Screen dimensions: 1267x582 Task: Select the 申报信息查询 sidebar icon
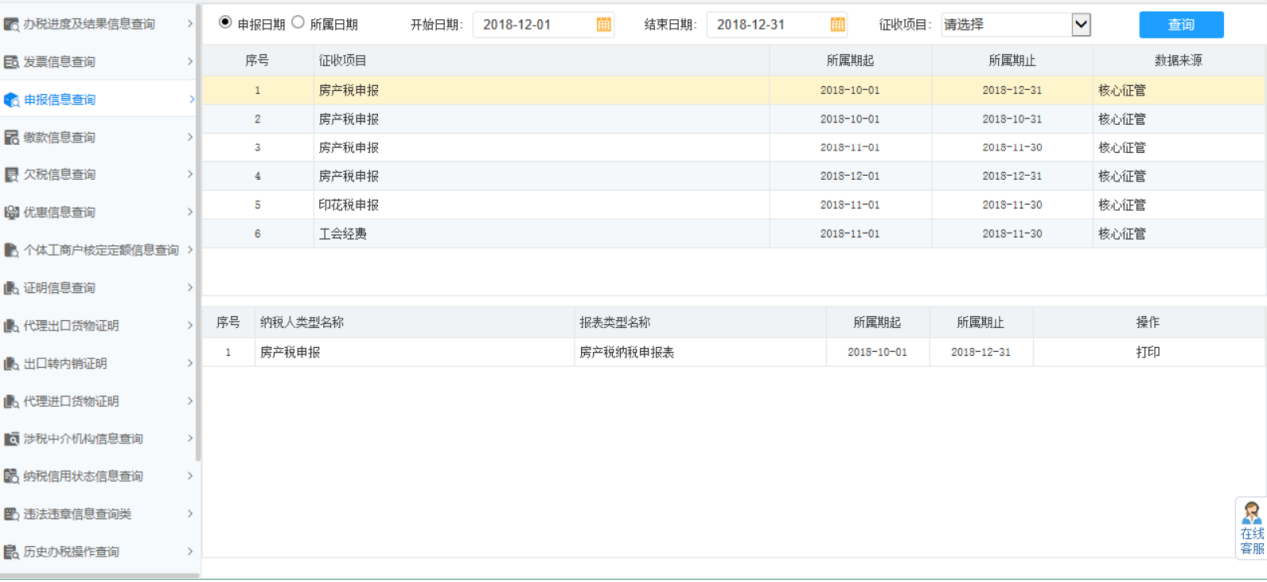pyautogui.click(x=14, y=98)
